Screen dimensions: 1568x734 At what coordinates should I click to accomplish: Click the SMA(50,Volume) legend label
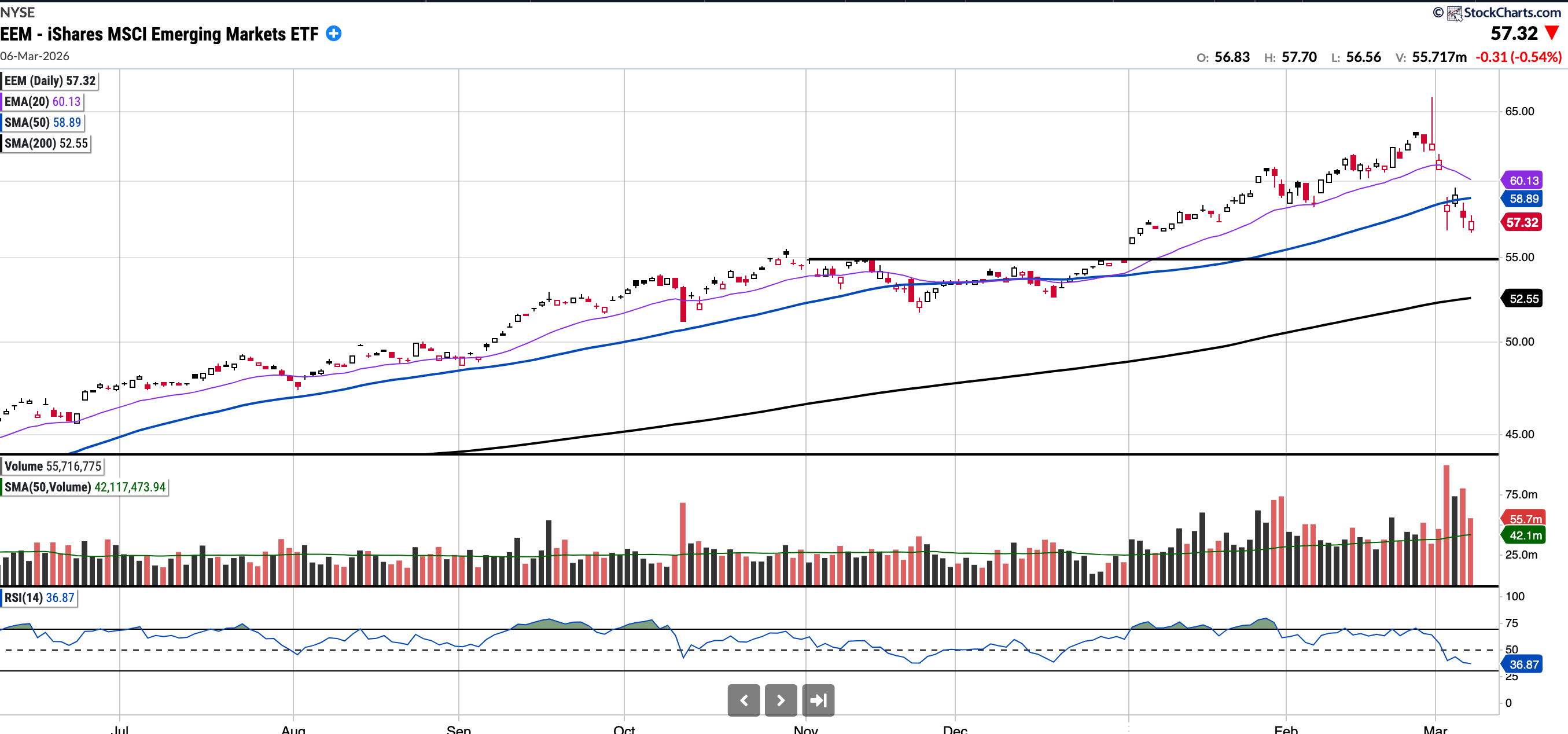pyautogui.click(x=84, y=487)
